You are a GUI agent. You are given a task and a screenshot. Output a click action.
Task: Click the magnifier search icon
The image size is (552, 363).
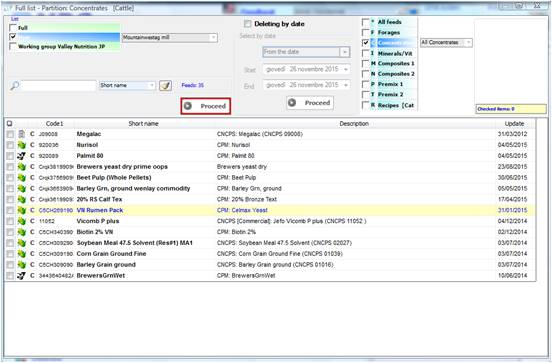tap(14, 86)
